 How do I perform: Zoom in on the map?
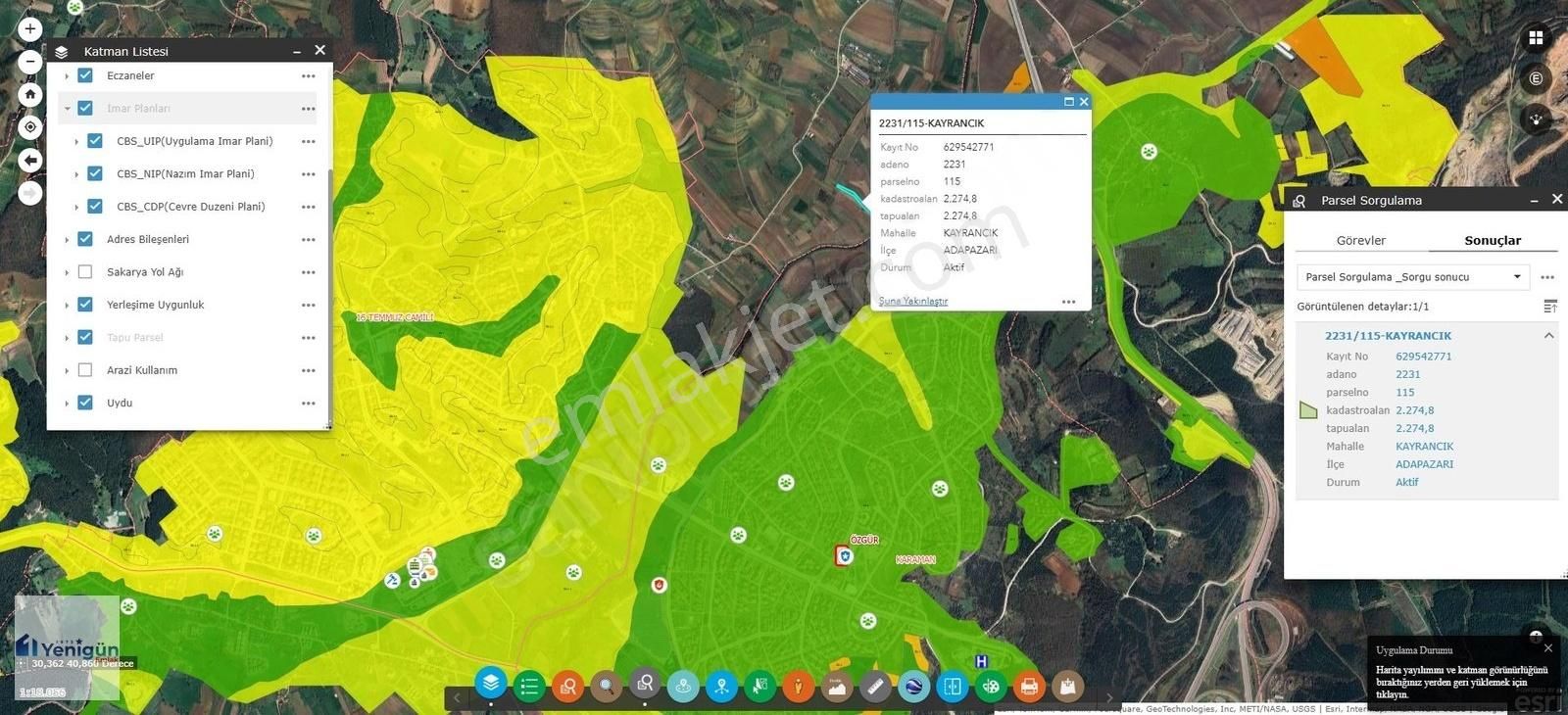[29, 29]
